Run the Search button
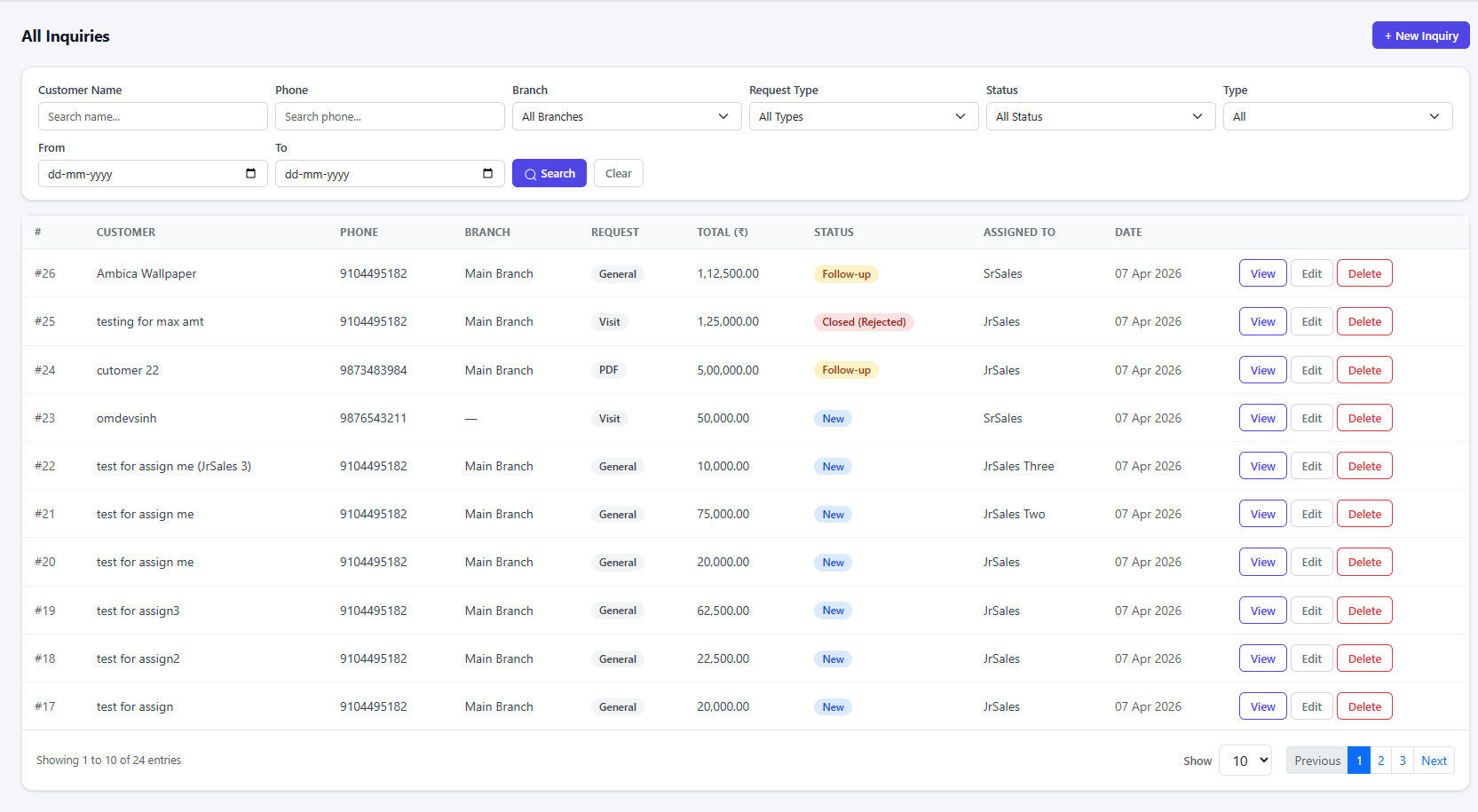The height and width of the screenshot is (812, 1478). 549,173
